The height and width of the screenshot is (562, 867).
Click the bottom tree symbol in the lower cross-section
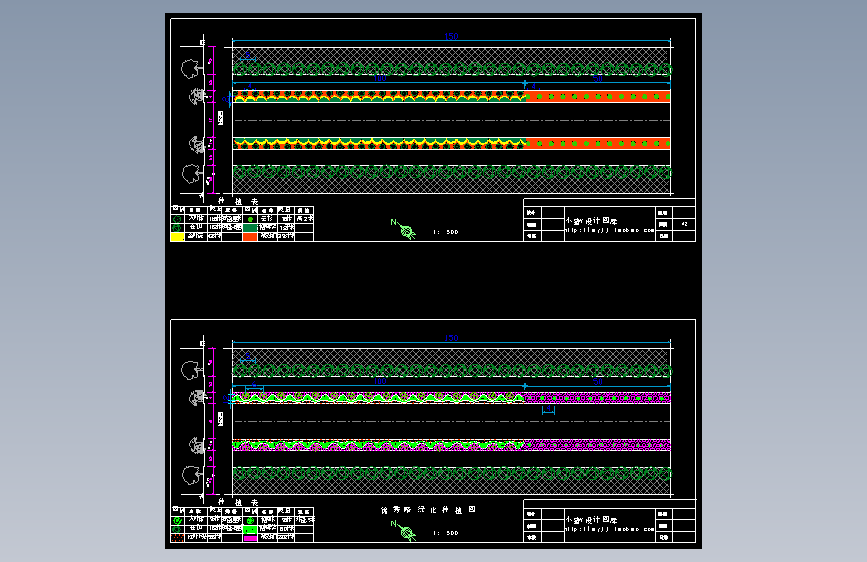[190, 475]
